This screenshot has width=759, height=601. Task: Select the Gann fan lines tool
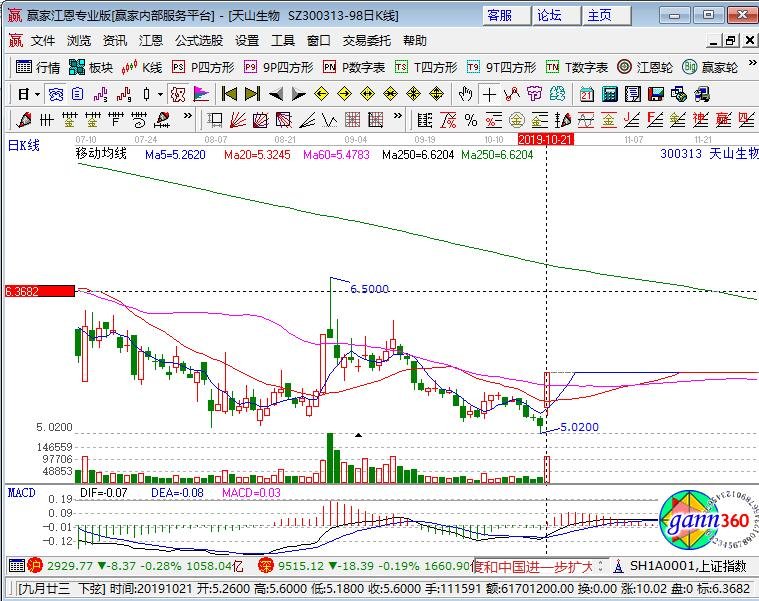238,120
